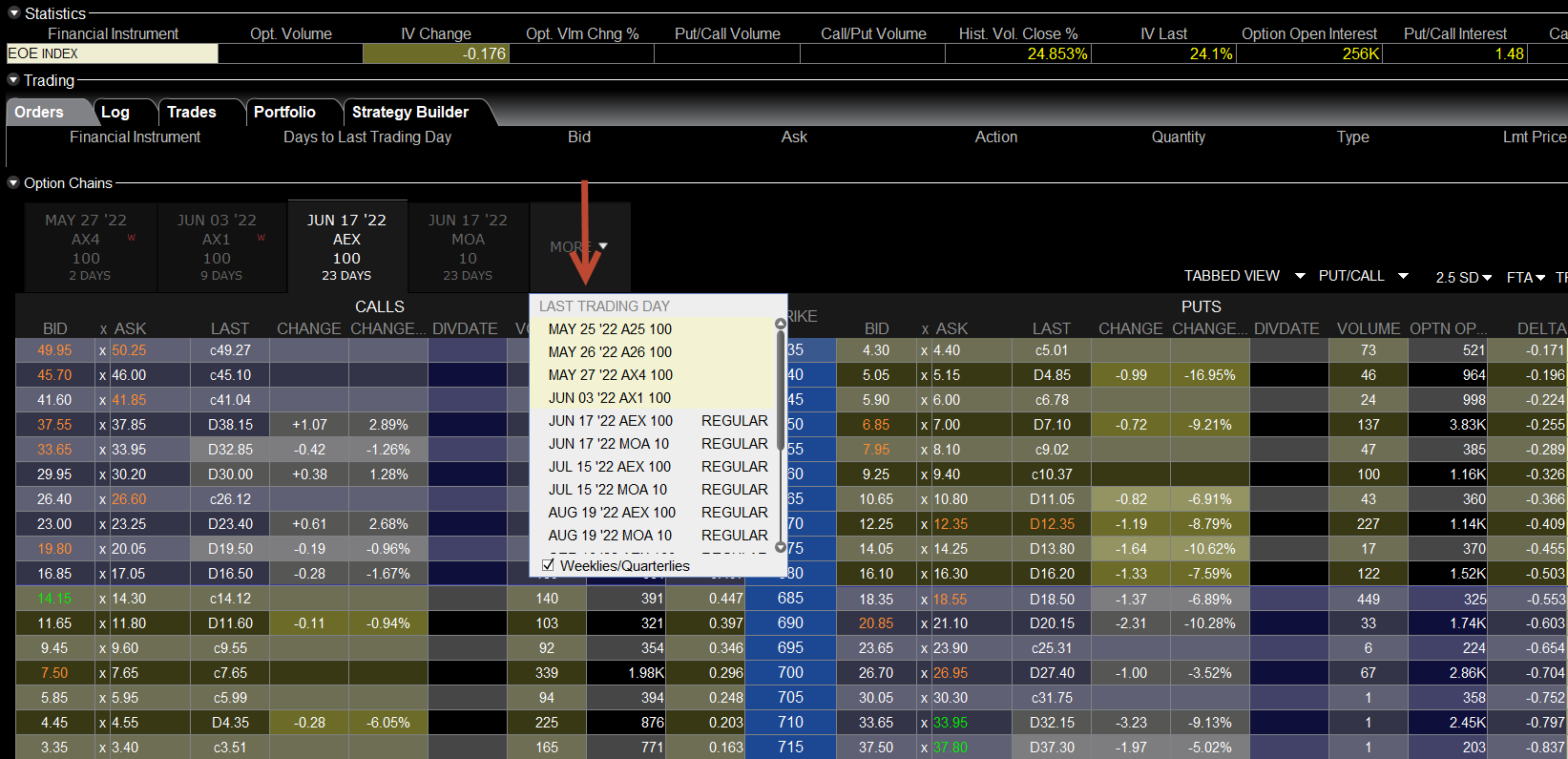Click Option Open Interest value 256K

tap(1309, 53)
